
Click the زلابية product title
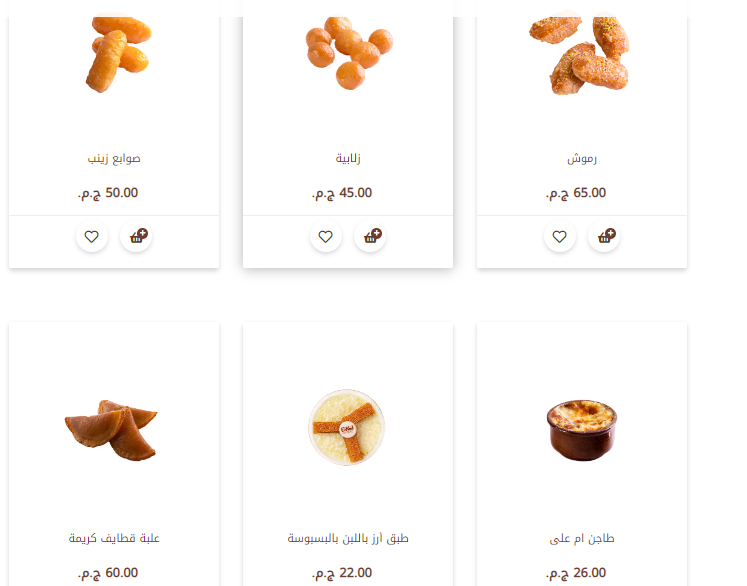[x=348, y=158]
